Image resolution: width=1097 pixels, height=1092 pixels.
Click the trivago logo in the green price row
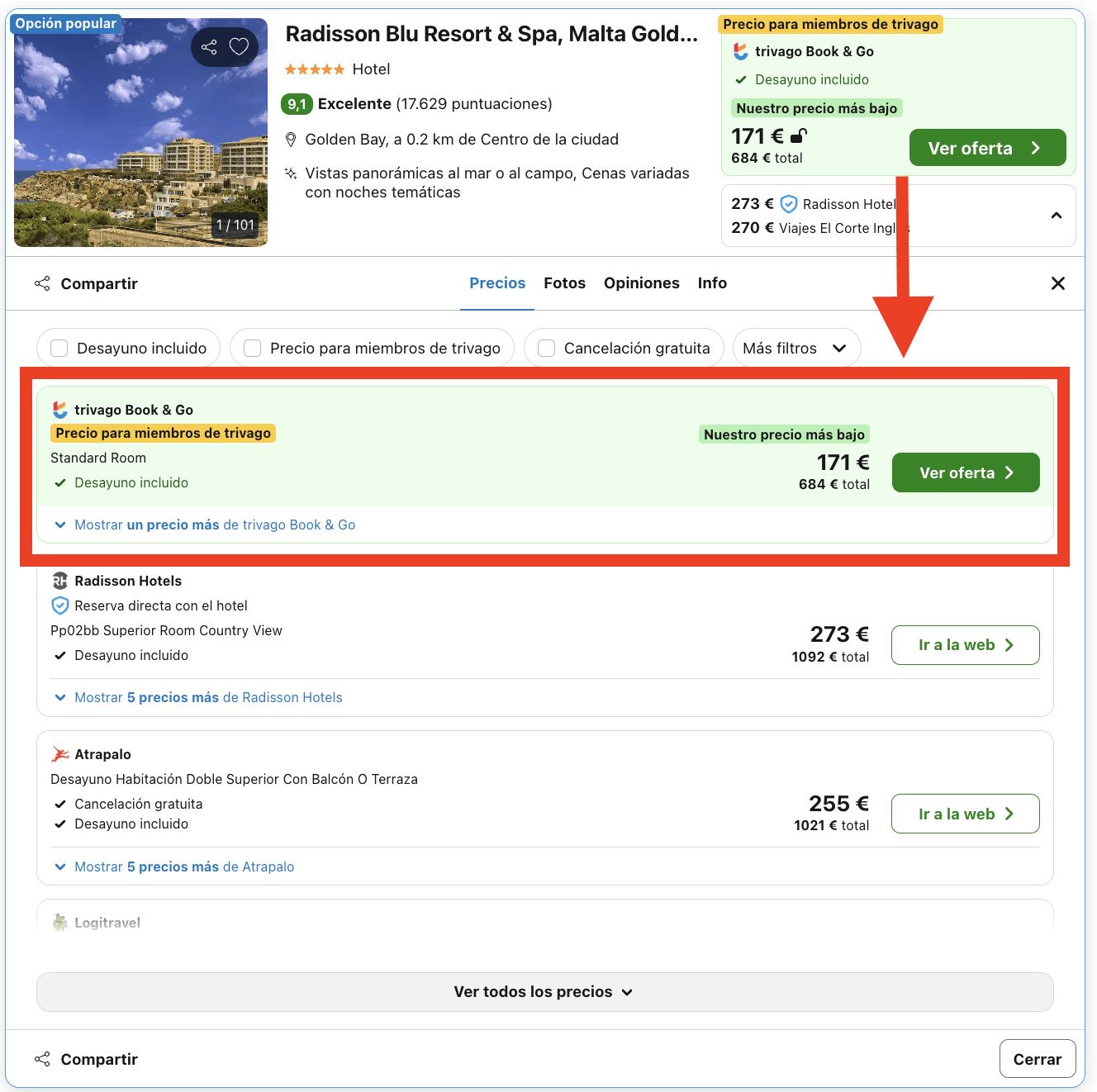[60, 410]
